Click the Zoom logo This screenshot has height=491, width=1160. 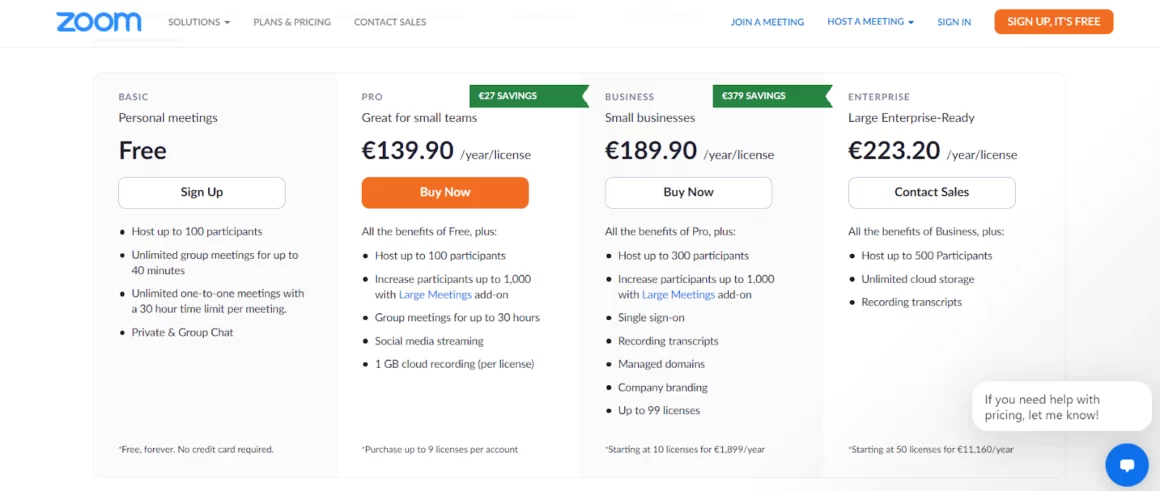pyautogui.click(x=98, y=22)
